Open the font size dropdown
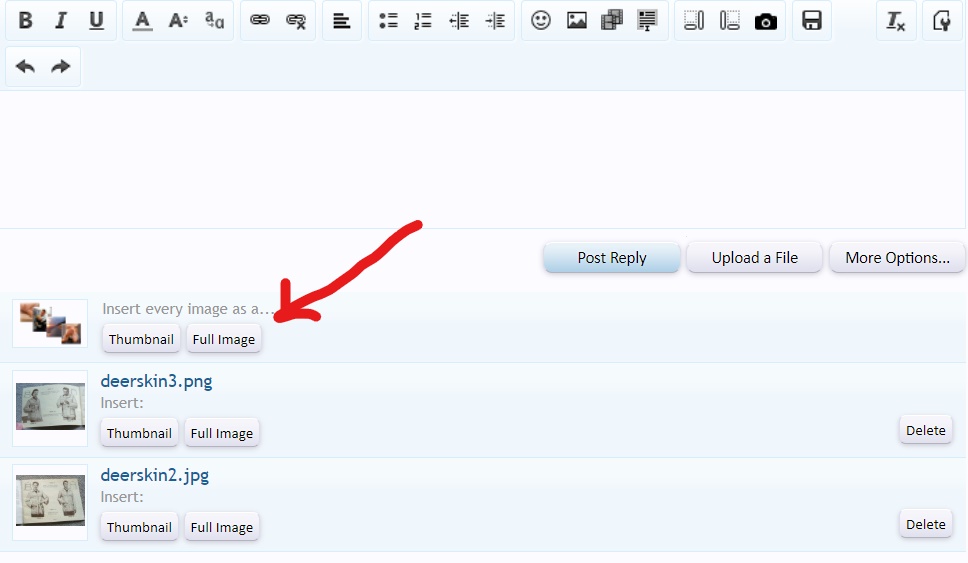The height and width of the screenshot is (563, 968). 178,21
